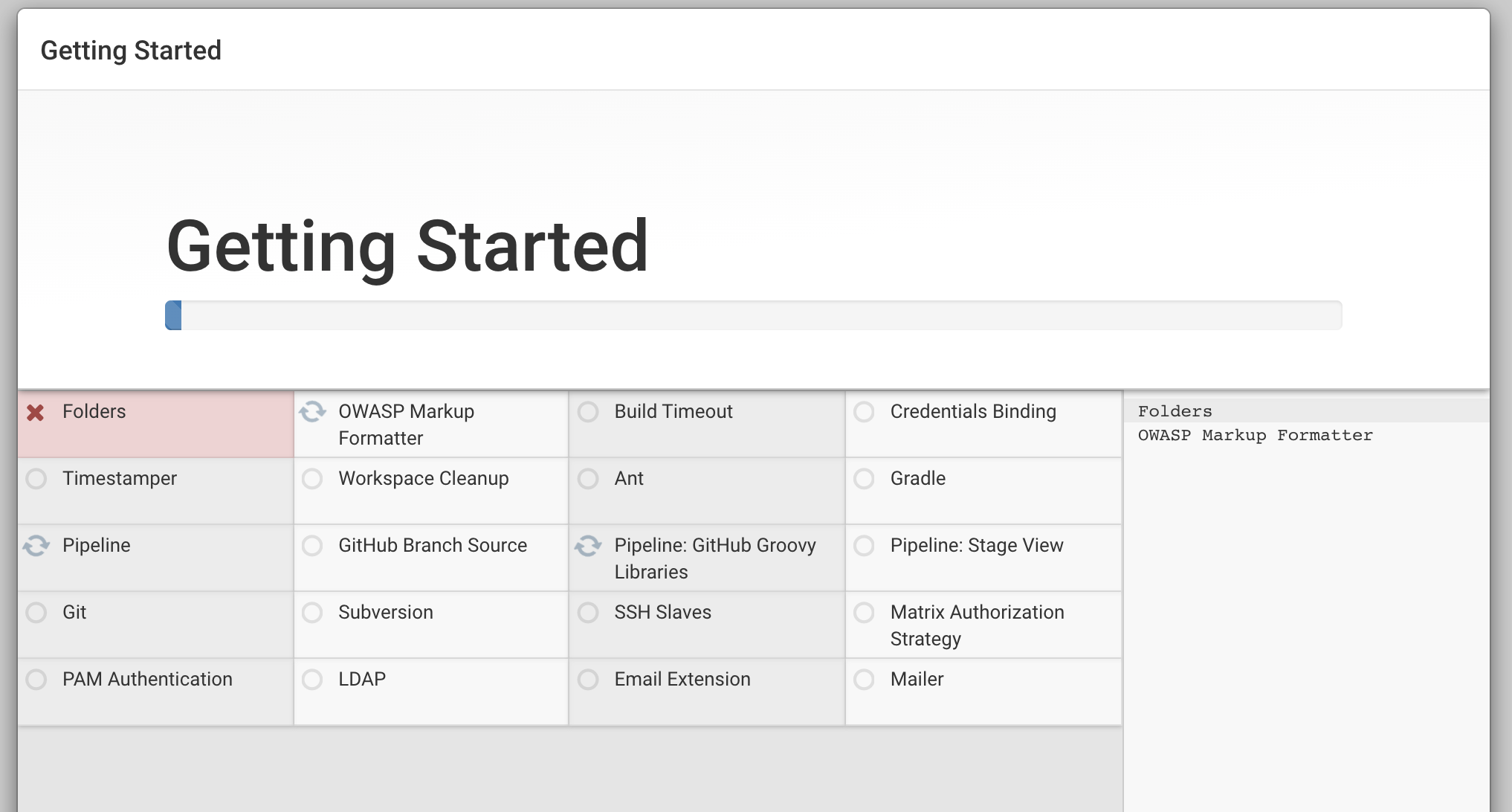Click the SSH Slaves plugin label
Viewport: 1512px width, 812px height.
point(662,613)
